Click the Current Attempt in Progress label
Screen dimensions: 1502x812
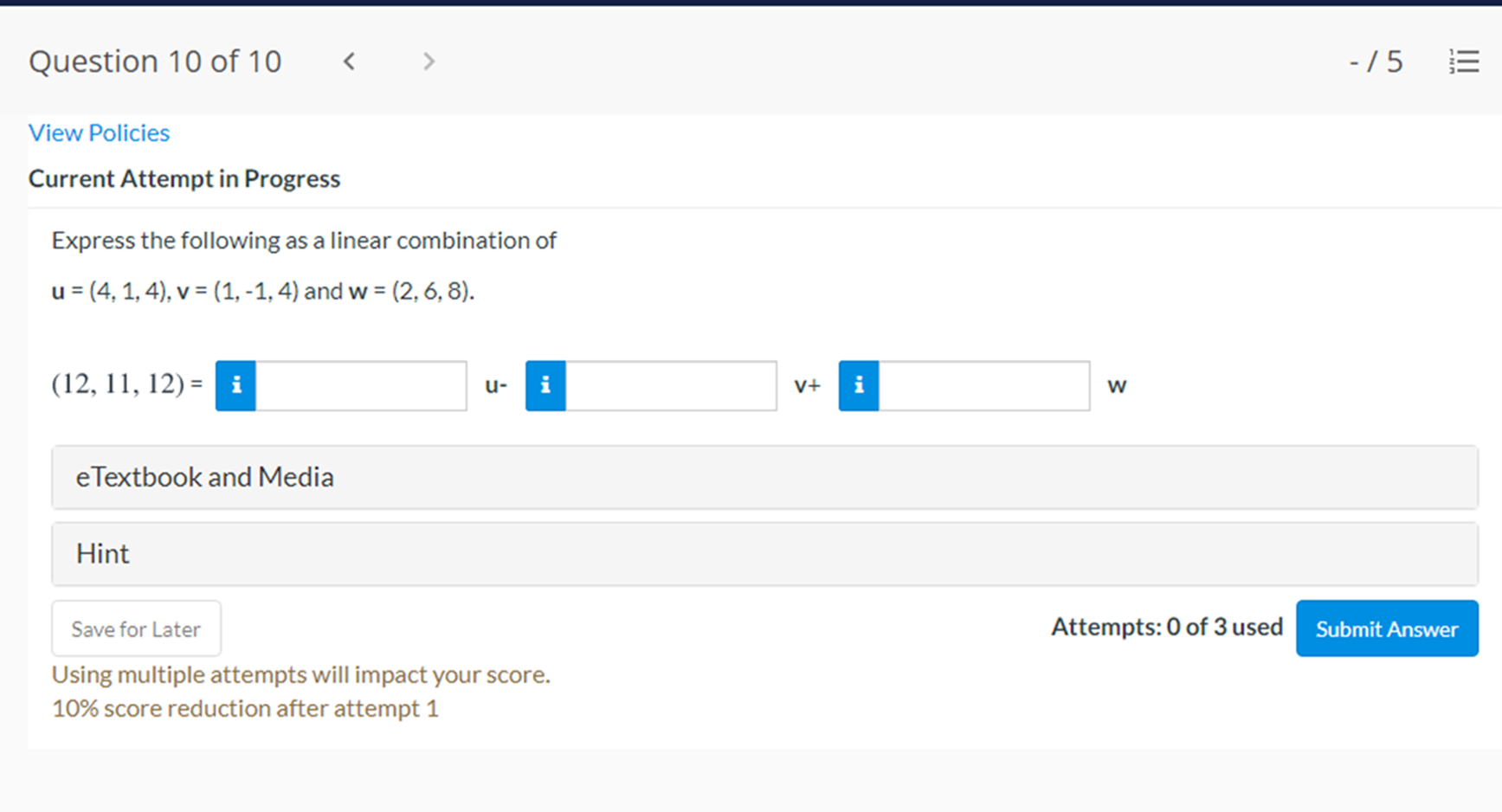click(x=184, y=178)
